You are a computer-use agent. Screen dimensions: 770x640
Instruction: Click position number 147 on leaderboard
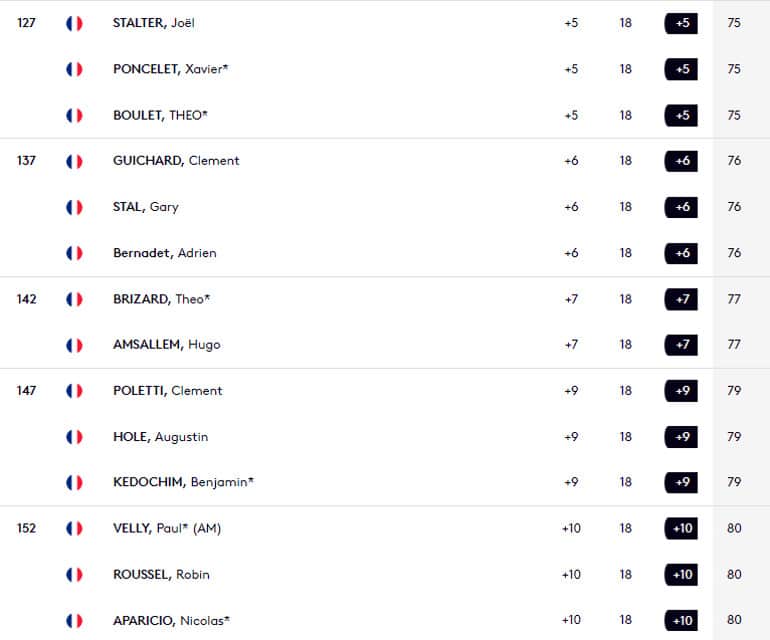click(x=26, y=391)
